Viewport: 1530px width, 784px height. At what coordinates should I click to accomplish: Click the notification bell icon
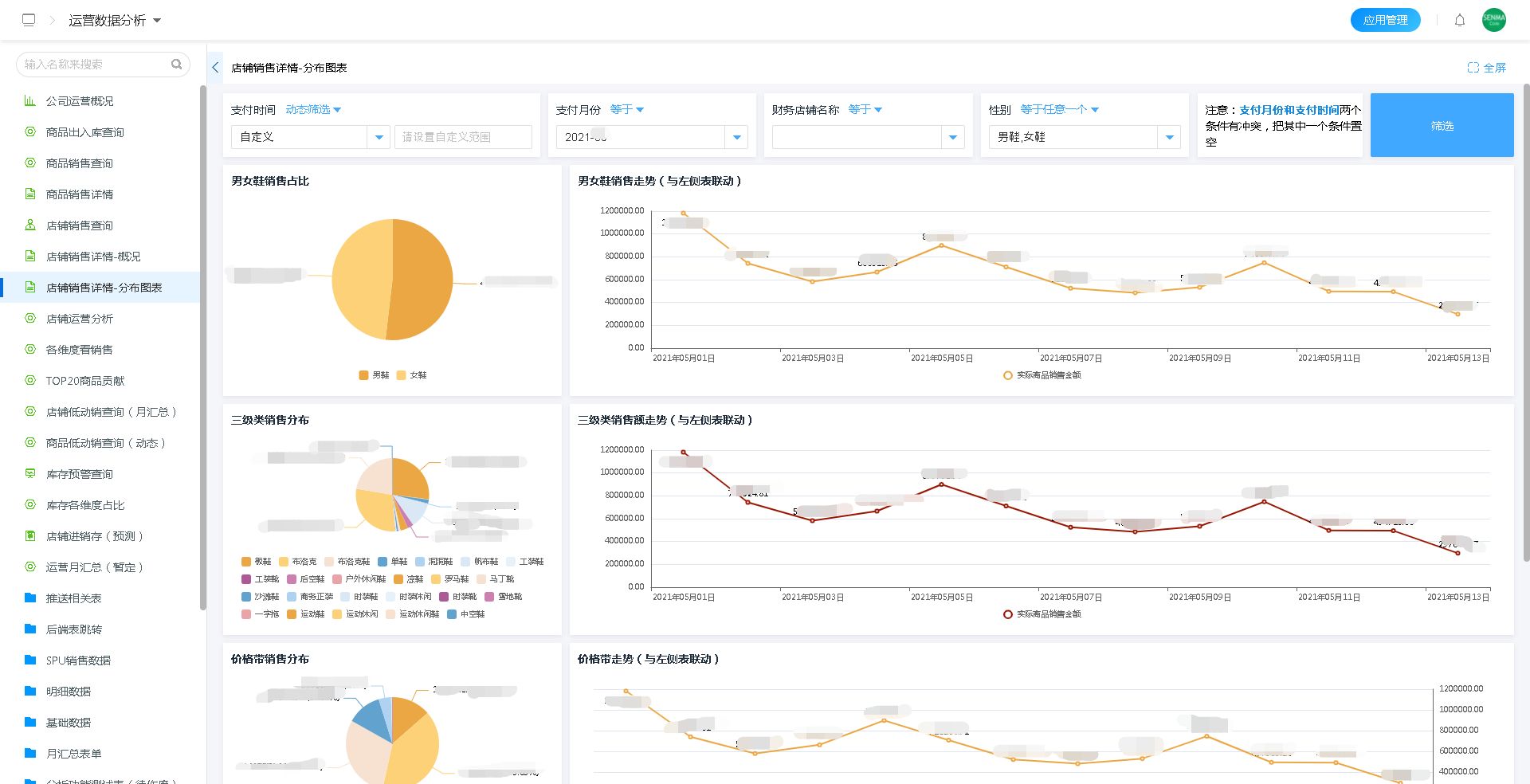tap(1459, 21)
